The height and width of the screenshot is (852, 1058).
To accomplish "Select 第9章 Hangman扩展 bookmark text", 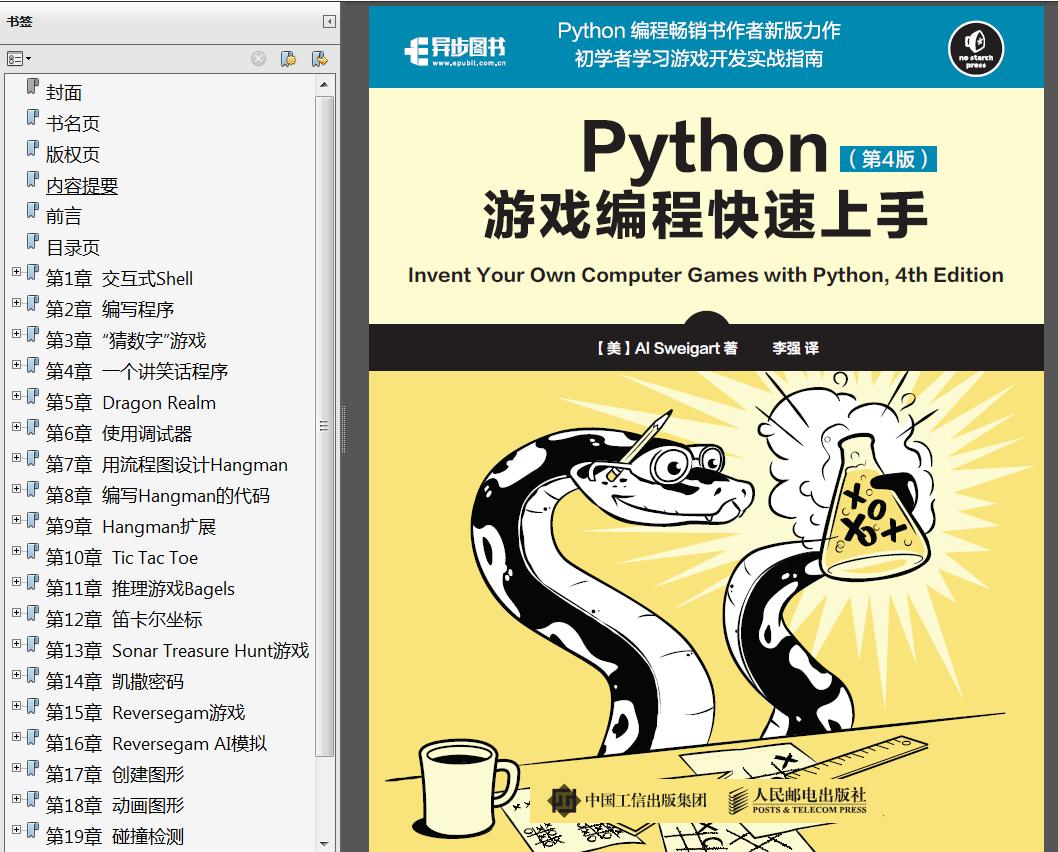I will pos(131,527).
